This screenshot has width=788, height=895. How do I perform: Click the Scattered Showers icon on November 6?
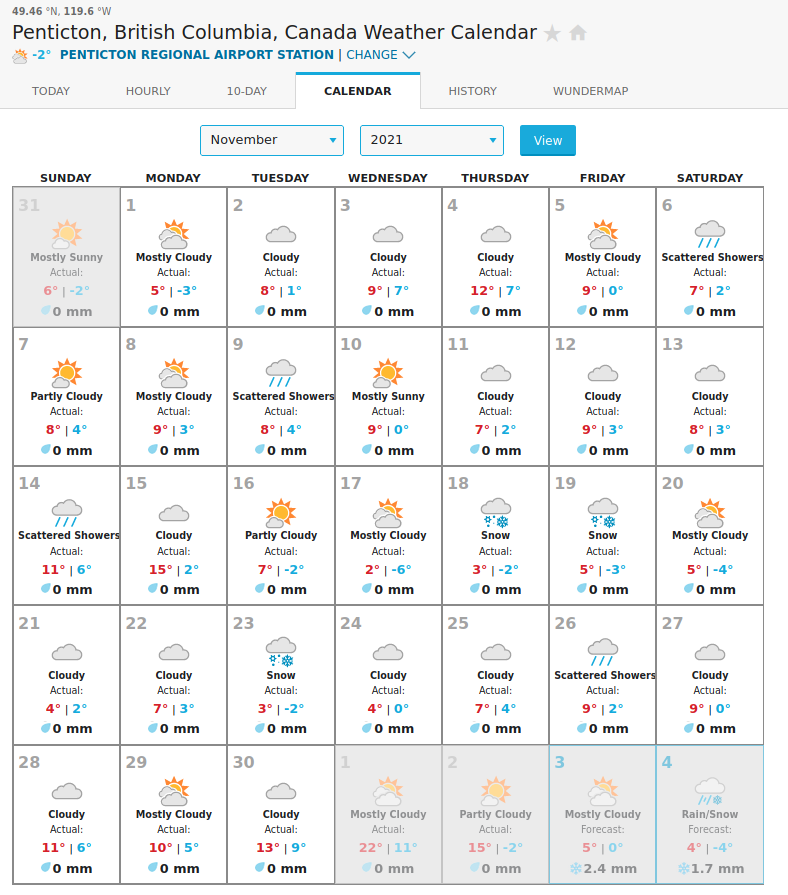click(710, 234)
